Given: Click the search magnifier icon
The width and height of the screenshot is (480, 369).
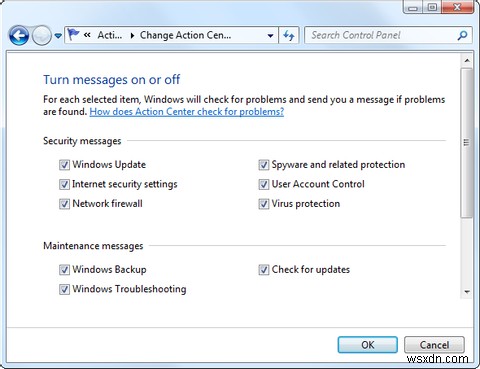Looking at the screenshot, I should (462, 35).
